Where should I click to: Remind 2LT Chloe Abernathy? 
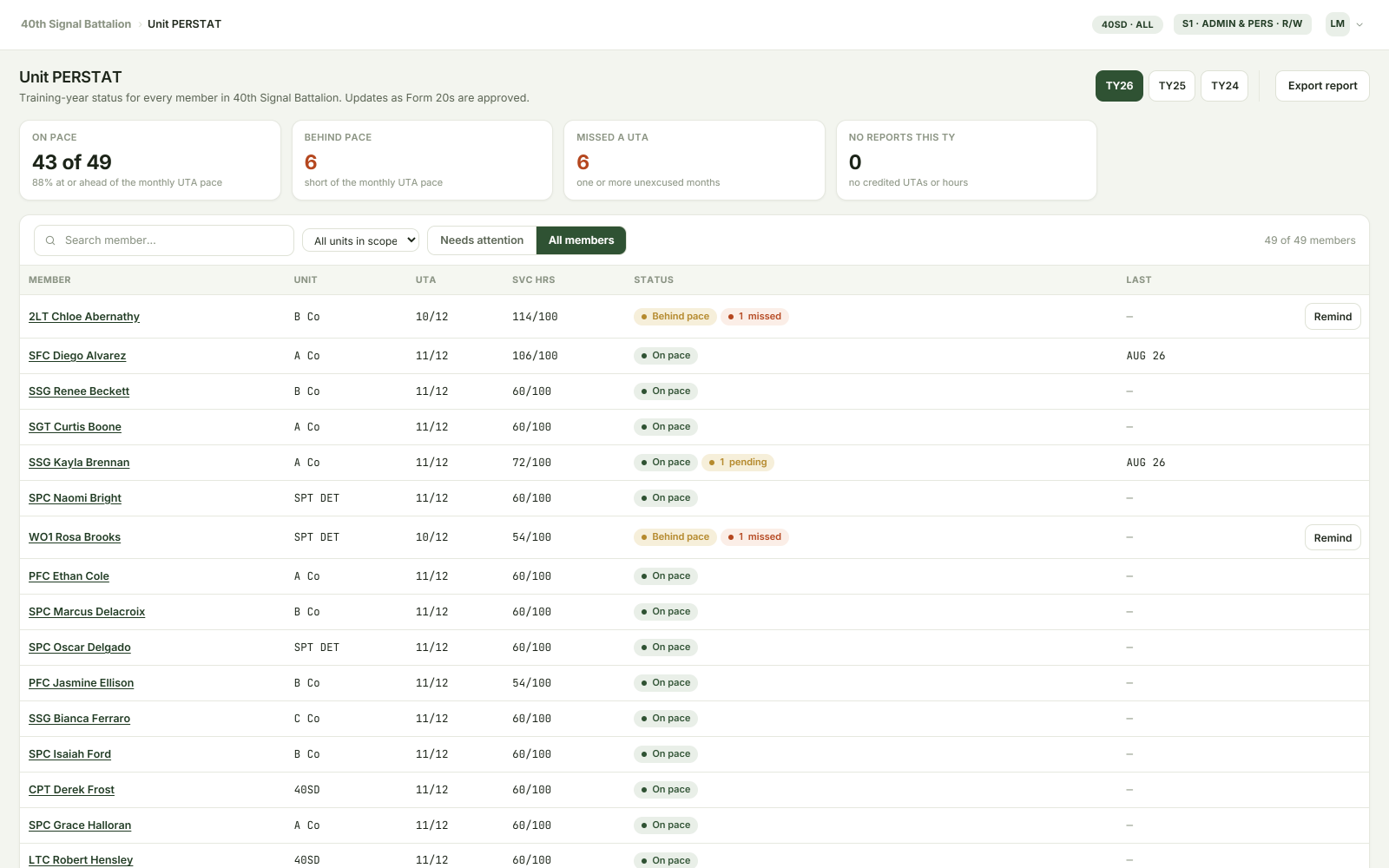click(1333, 317)
